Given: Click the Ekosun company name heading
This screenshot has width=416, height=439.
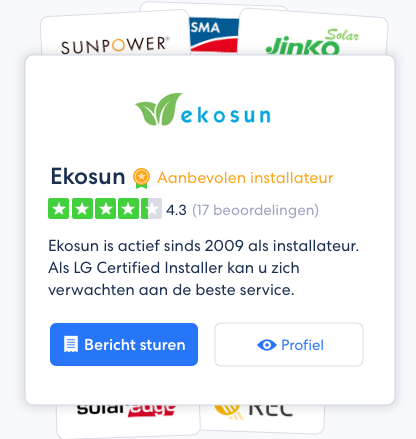Looking at the screenshot, I should coord(88,176).
